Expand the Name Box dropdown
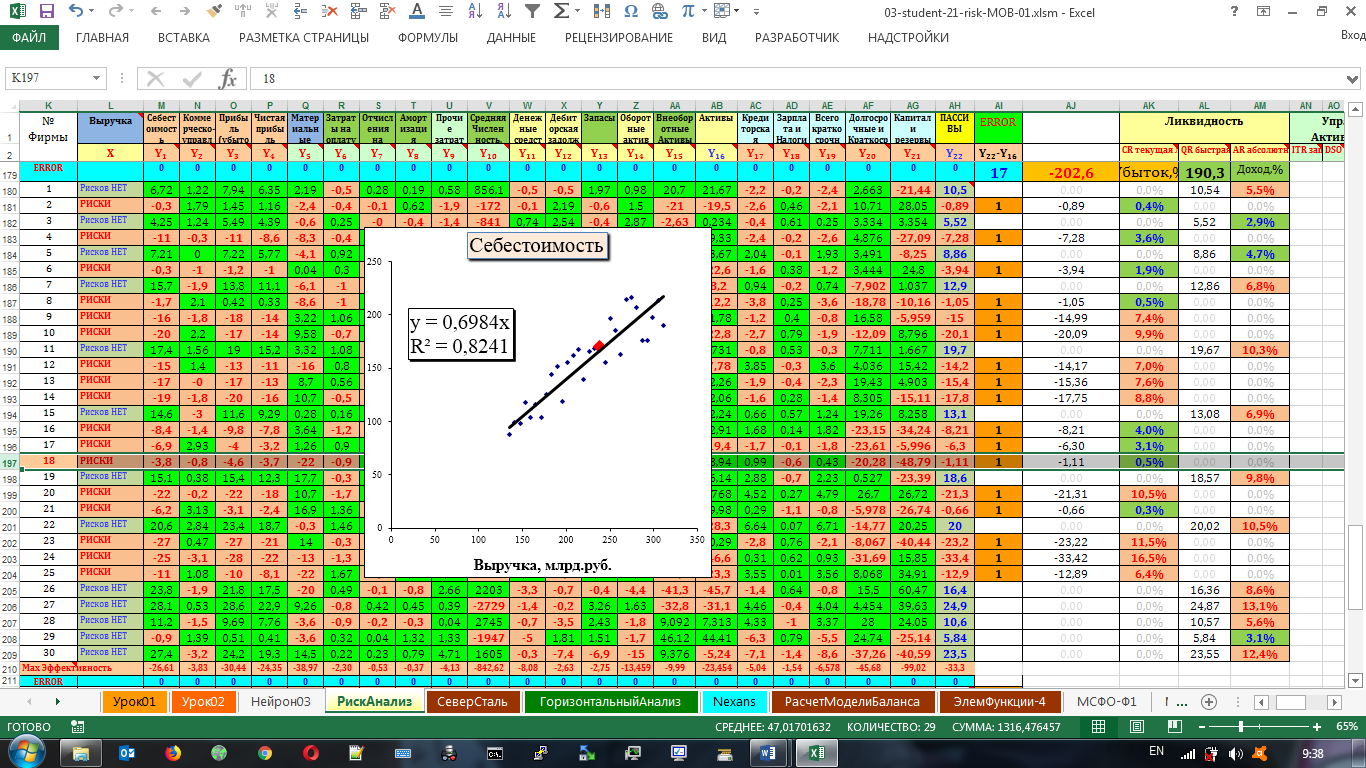 (97, 79)
